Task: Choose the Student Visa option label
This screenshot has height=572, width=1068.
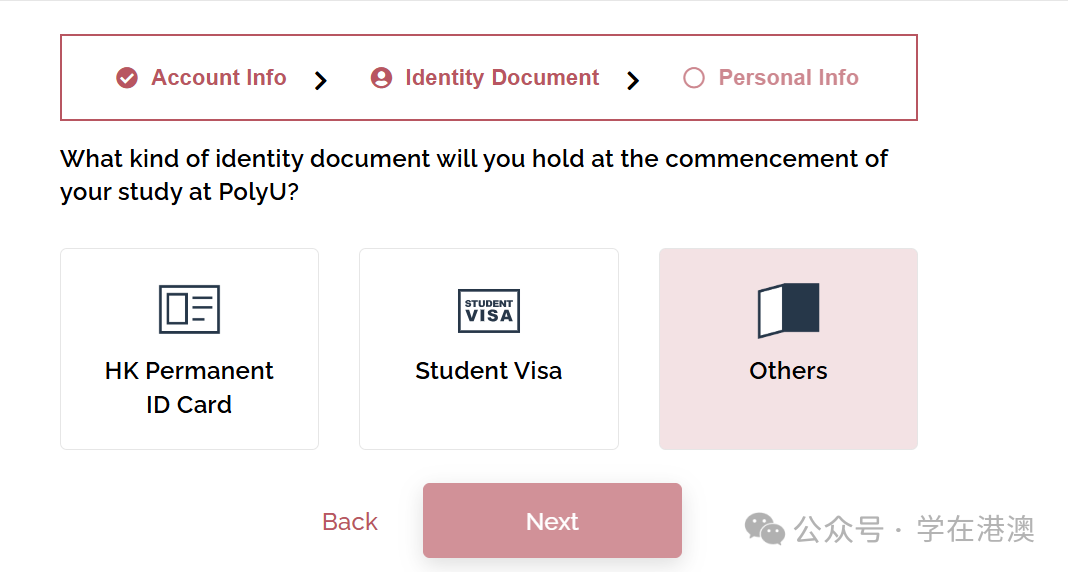Action: coord(488,371)
